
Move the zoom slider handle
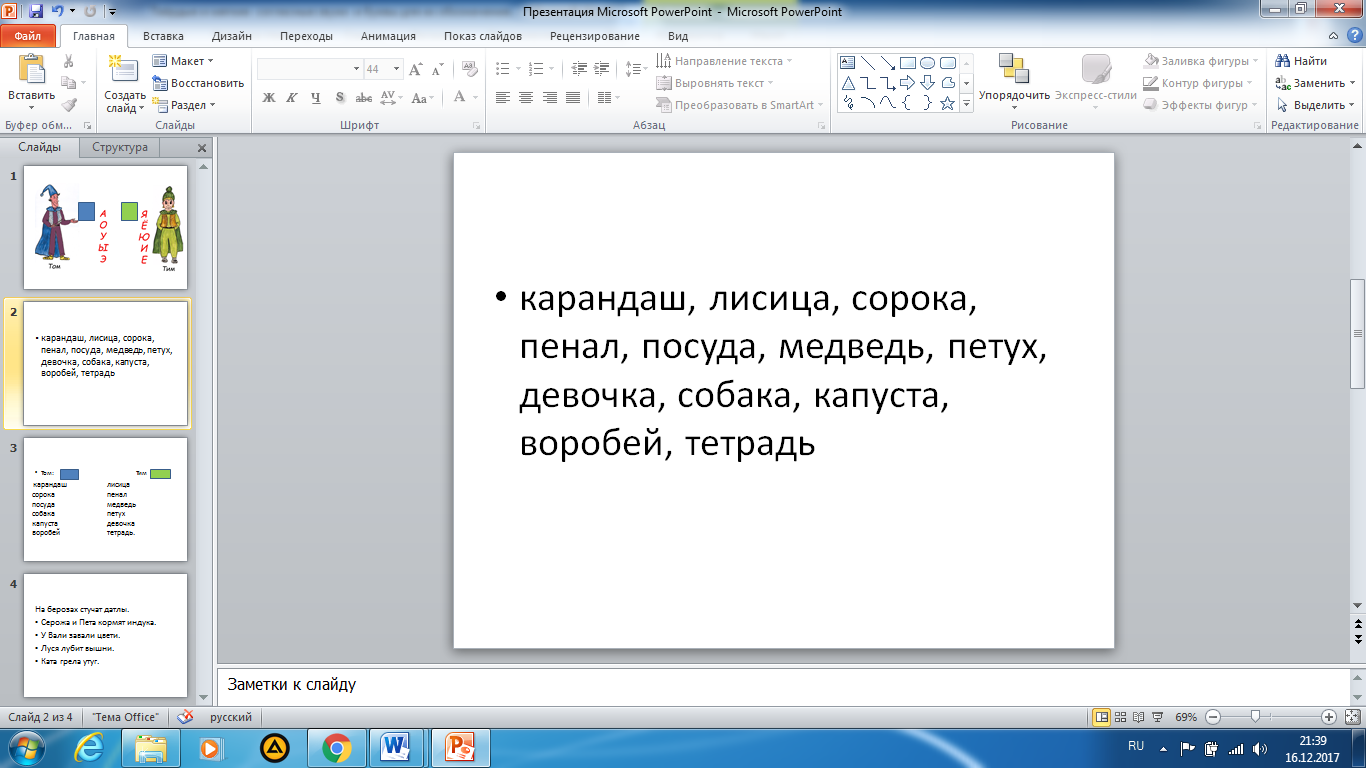coord(1254,717)
